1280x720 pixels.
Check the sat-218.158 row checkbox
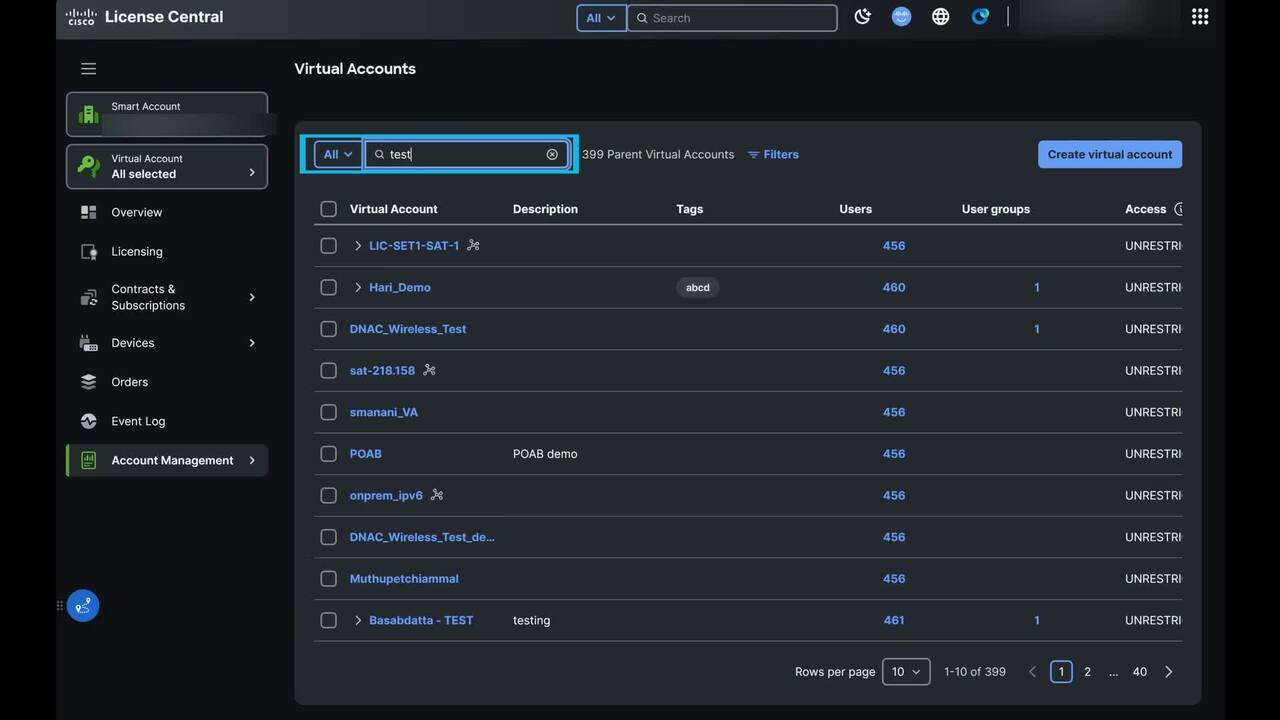pyautogui.click(x=328, y=370)
